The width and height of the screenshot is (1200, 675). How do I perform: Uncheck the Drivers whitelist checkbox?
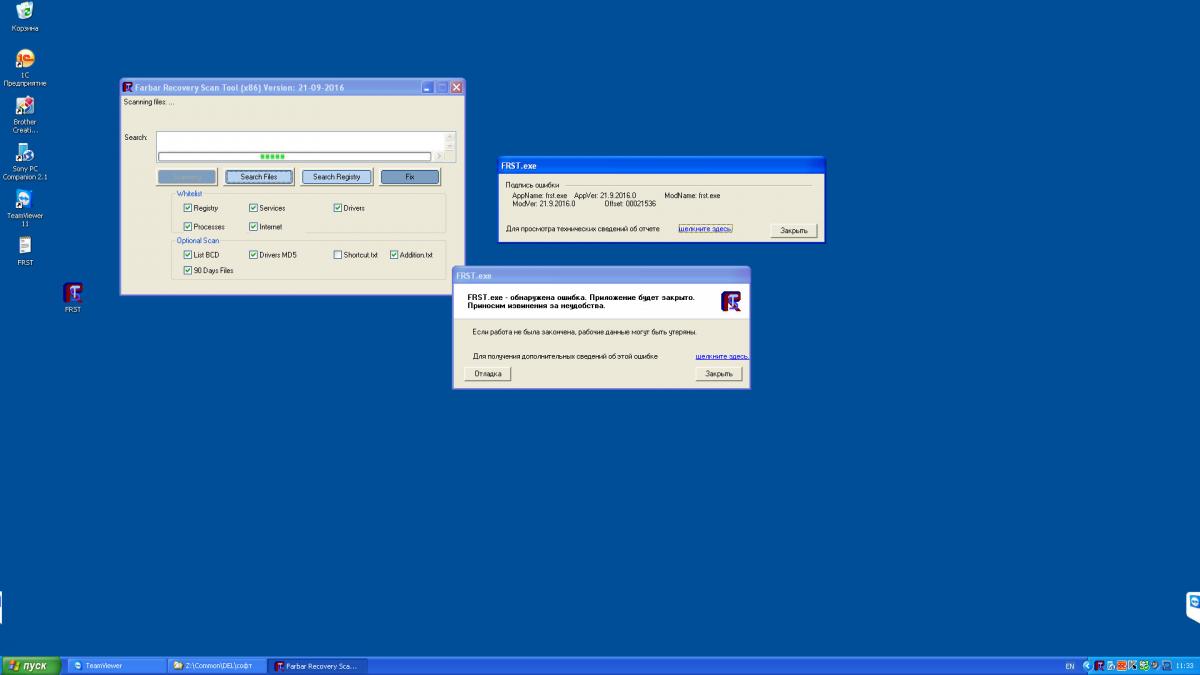pyautogui.click(x=337, y=208)
